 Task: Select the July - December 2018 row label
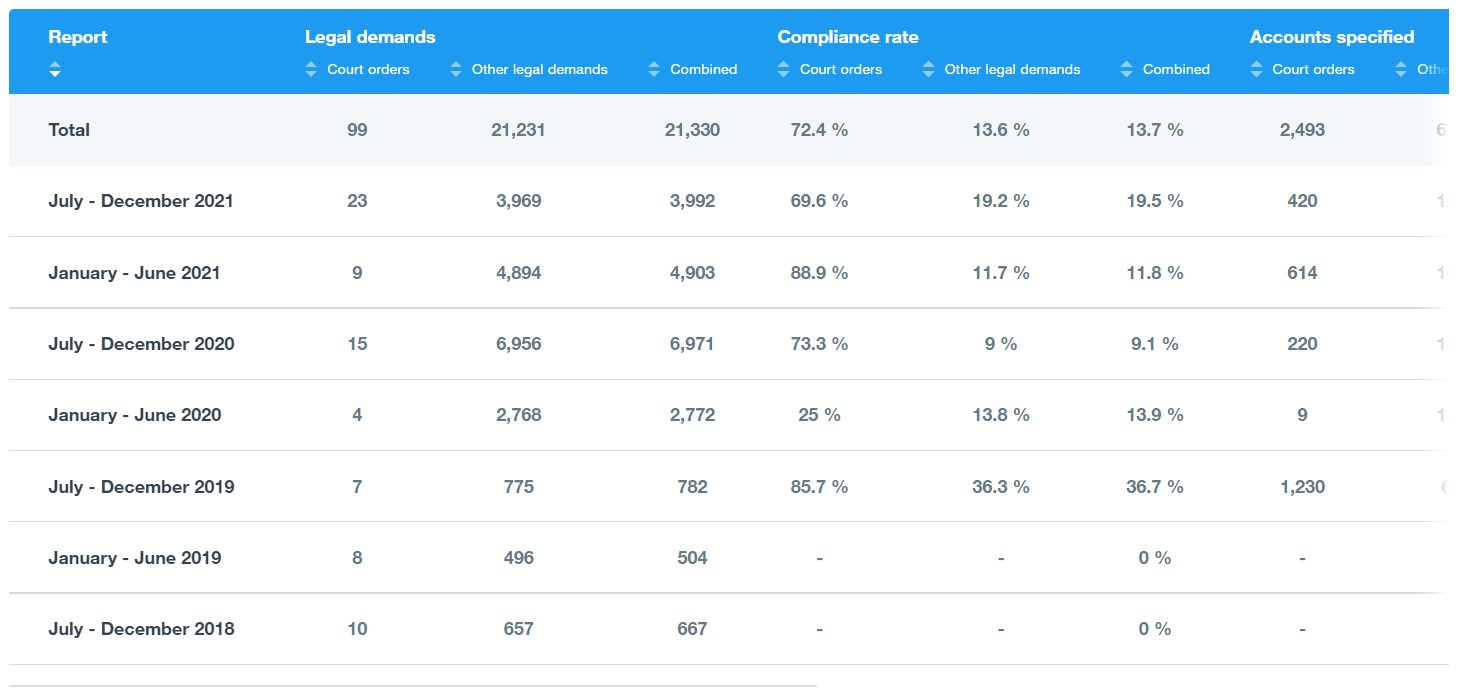(141, 629)
